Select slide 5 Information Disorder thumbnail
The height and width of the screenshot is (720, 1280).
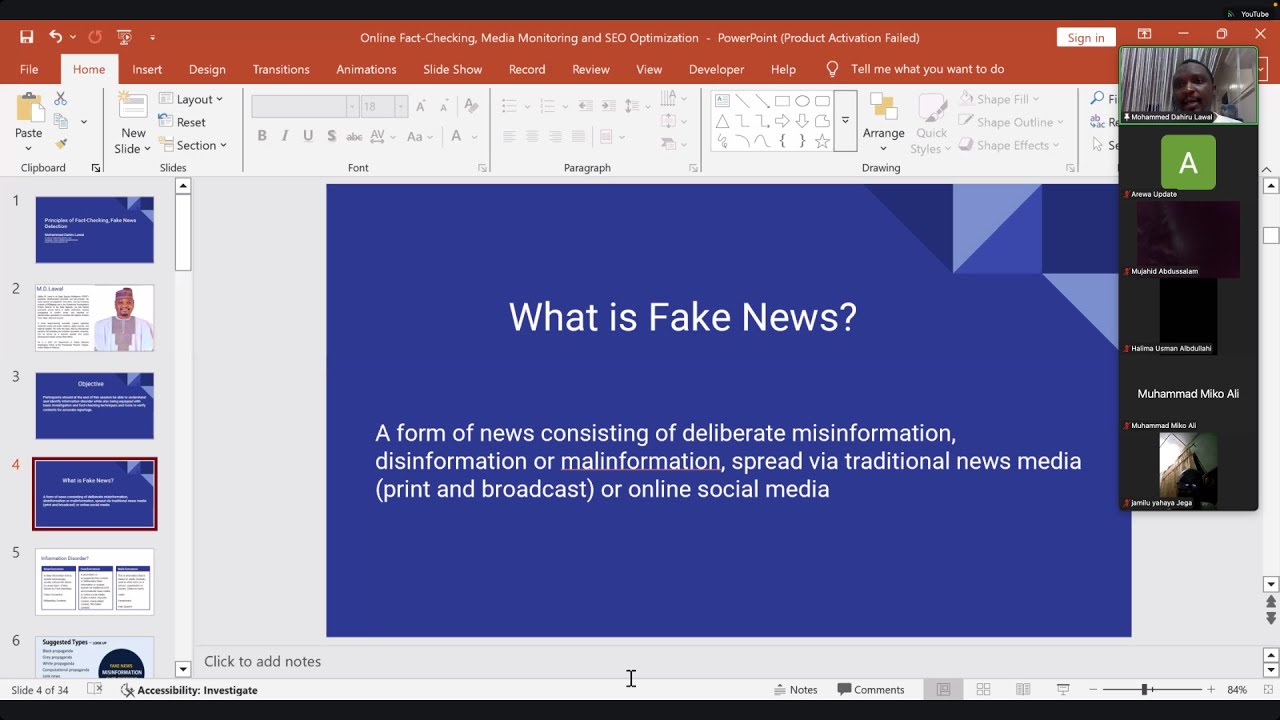(x=95, y=581)
